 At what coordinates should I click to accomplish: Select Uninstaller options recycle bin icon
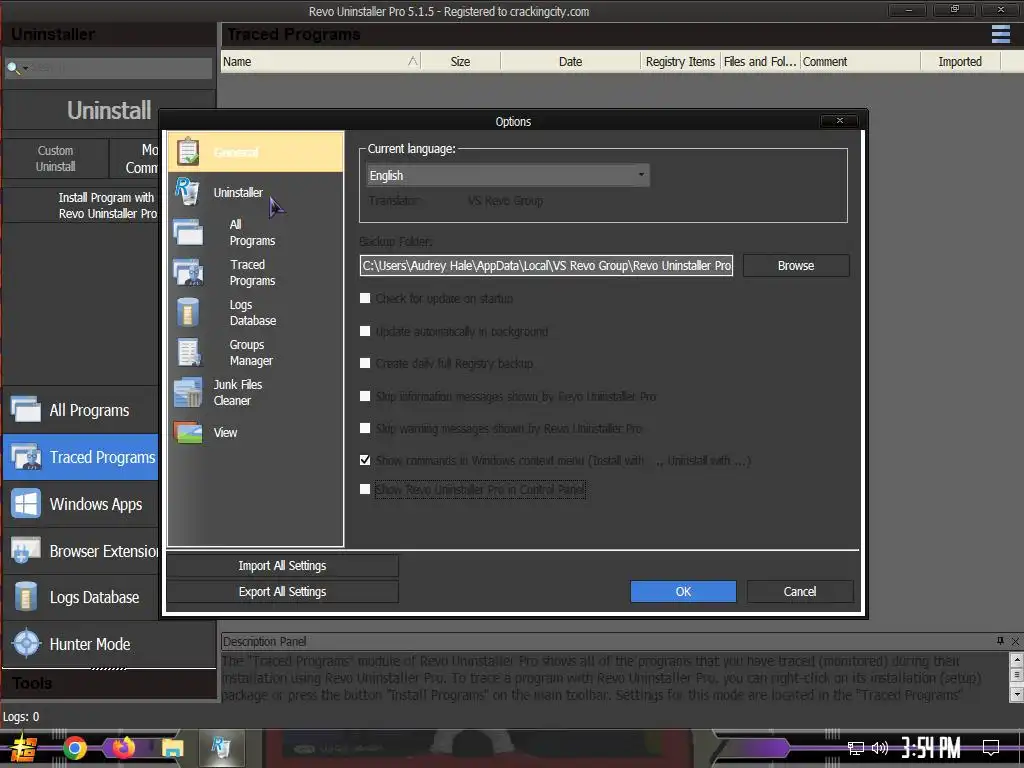[187, 192]
